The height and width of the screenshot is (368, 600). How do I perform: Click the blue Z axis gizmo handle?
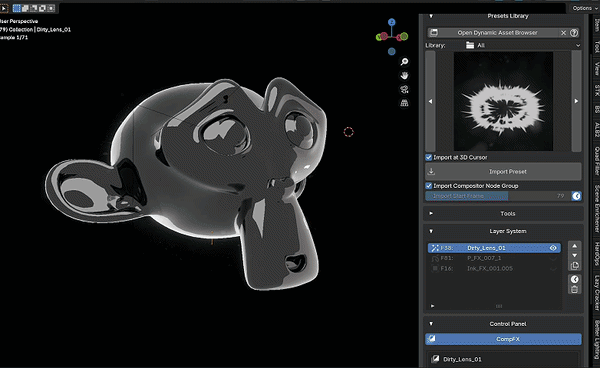pos(391,23)
